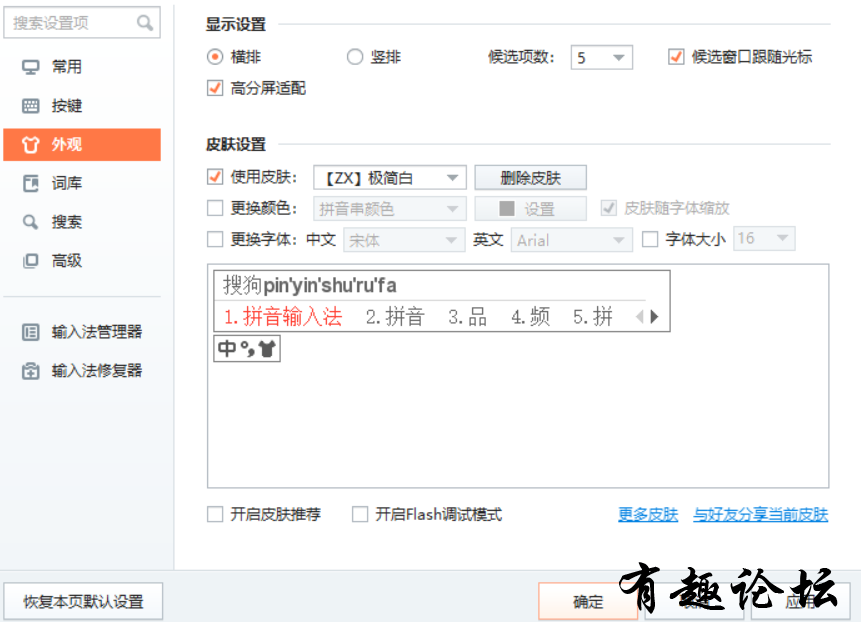Viewport: 861px width, 622px height.
Task: Uncheck the 使用皮肤 checkbox
Action: tap(215, 177)
